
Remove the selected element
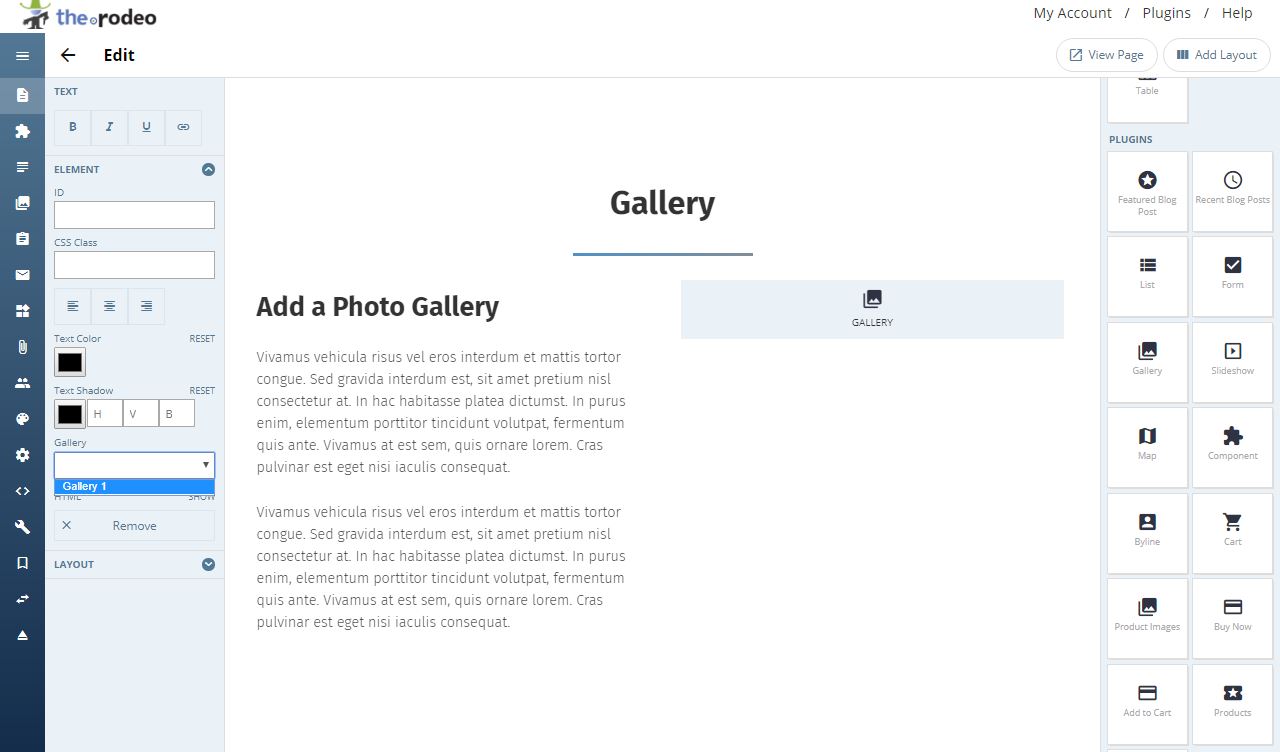pyautogui.click(x=134, y=526)
